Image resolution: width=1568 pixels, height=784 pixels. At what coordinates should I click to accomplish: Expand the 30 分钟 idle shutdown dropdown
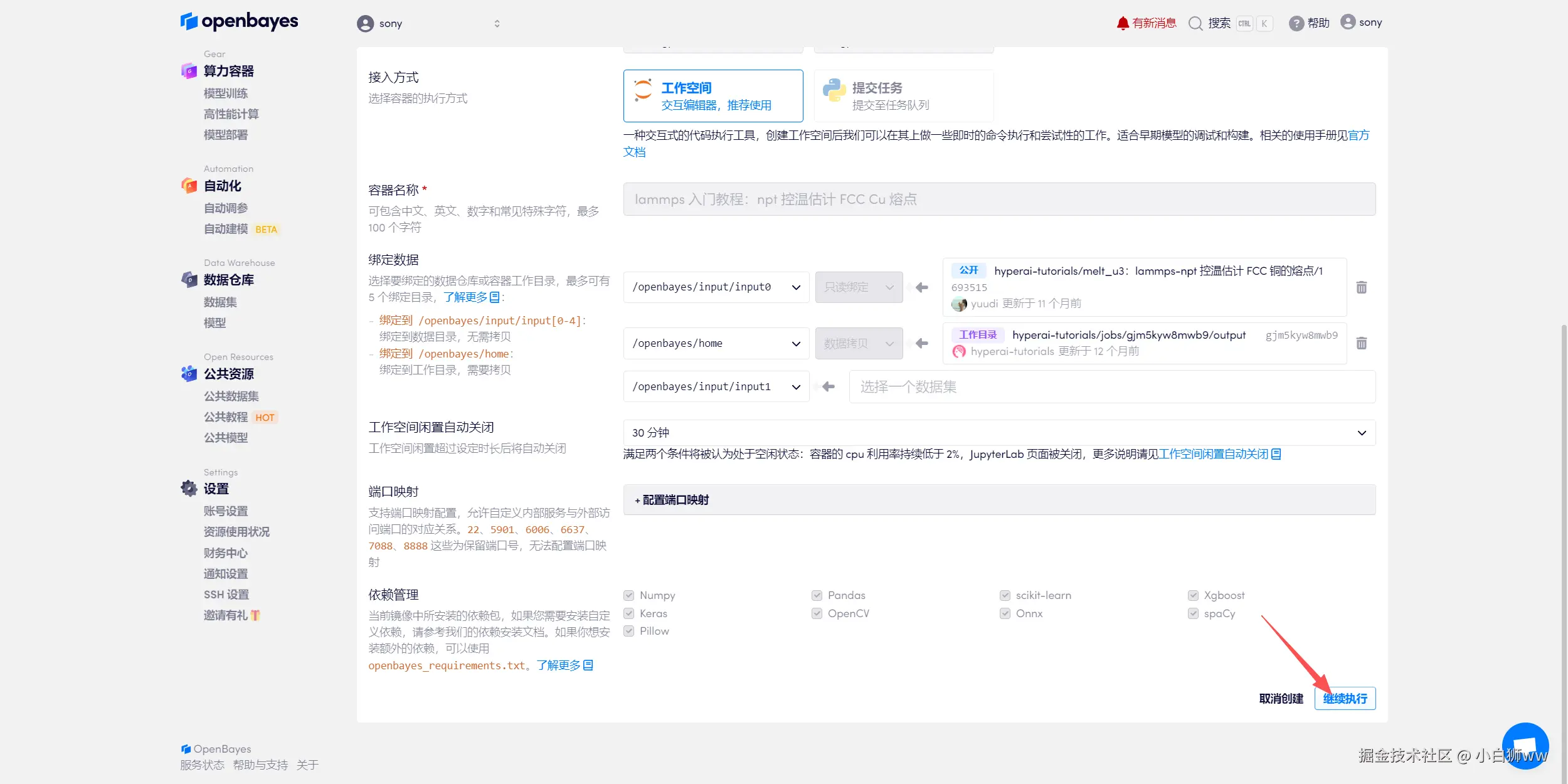pyautogui.click(x=999, y=433)
